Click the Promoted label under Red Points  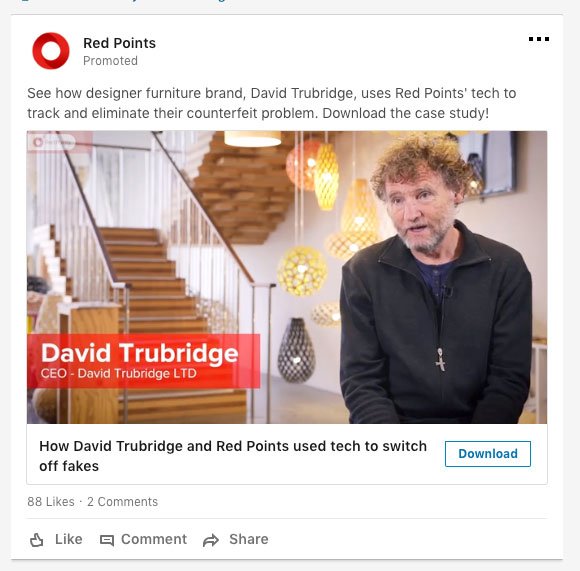(110, 61)
